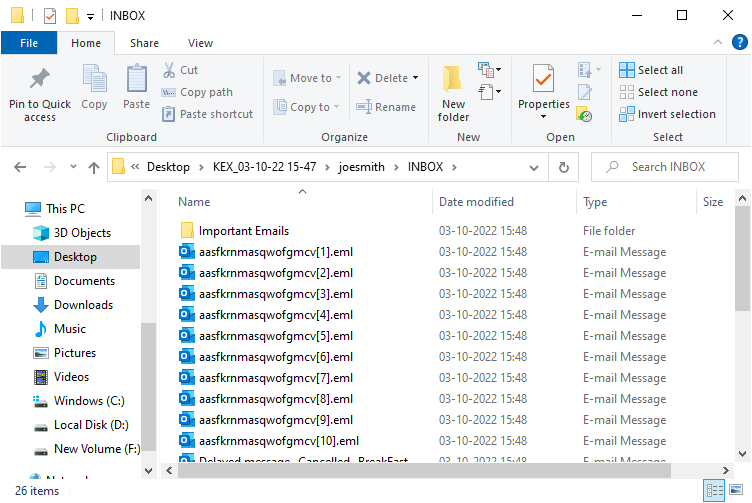Open the File tab
The image size is (752, 503).
(x=29, y=43)
